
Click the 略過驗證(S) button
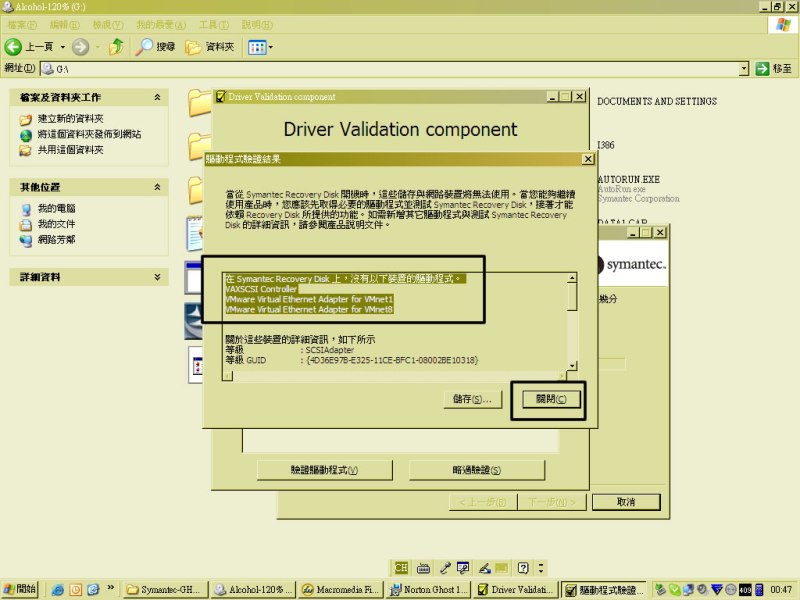tap(477, 470)
